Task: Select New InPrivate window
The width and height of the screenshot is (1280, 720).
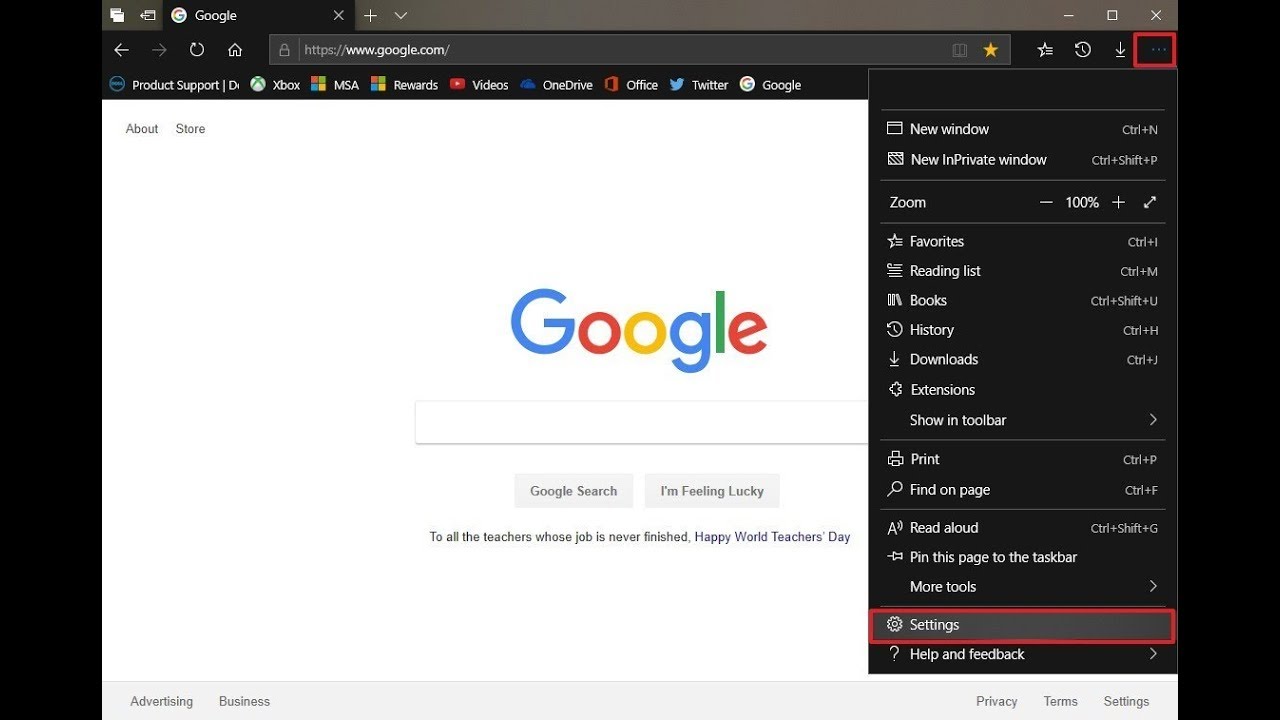Action: pyautogui.click(x=1023, y=160)
